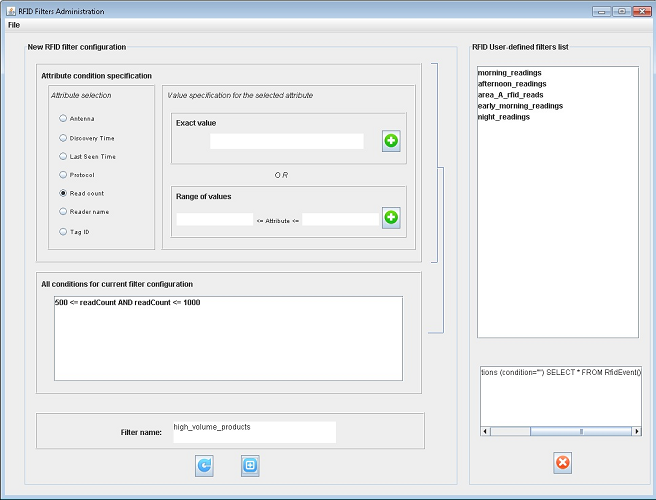This screenshot has height=500, width=656.
Task: Click the Filter name text field
Action: [x=253, y=432]
